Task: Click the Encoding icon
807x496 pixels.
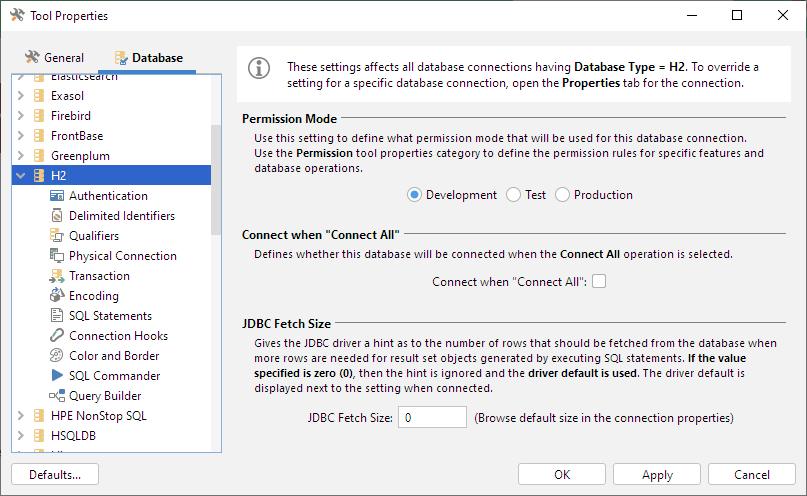Action: click(x=57, y=296)
